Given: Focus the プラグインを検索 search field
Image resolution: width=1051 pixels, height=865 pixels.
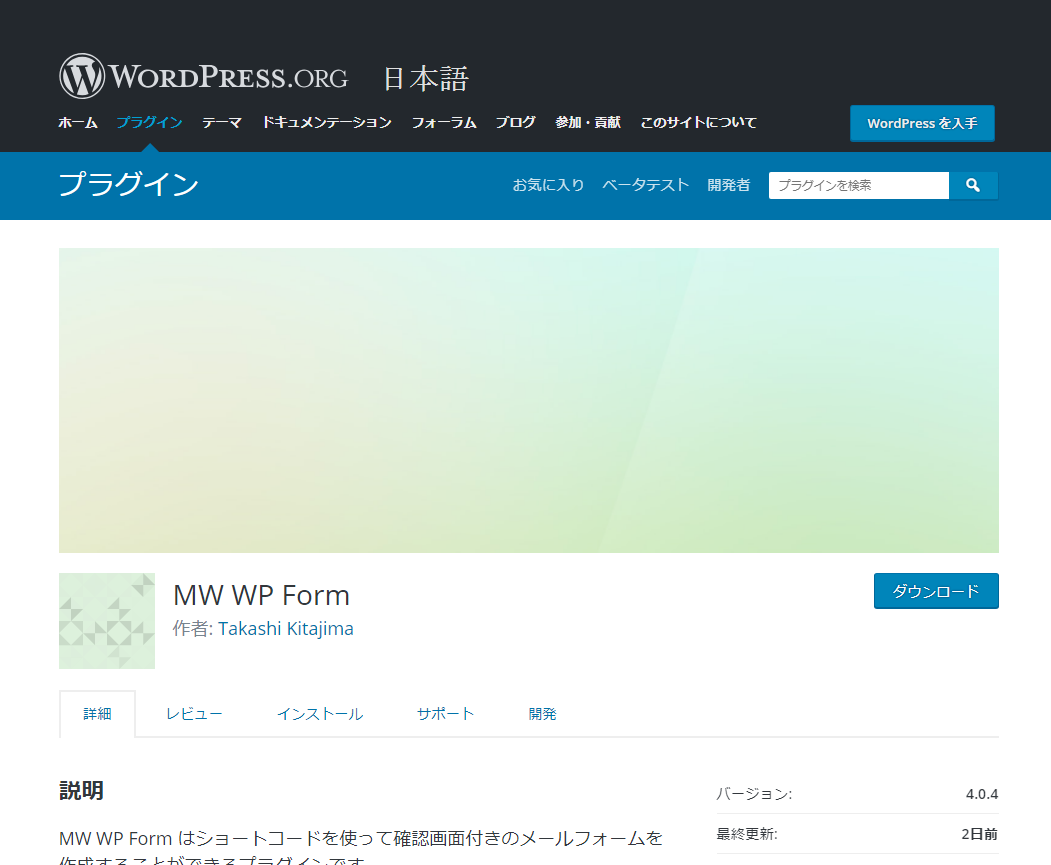Looking at the screenshot, I should 858,186.
